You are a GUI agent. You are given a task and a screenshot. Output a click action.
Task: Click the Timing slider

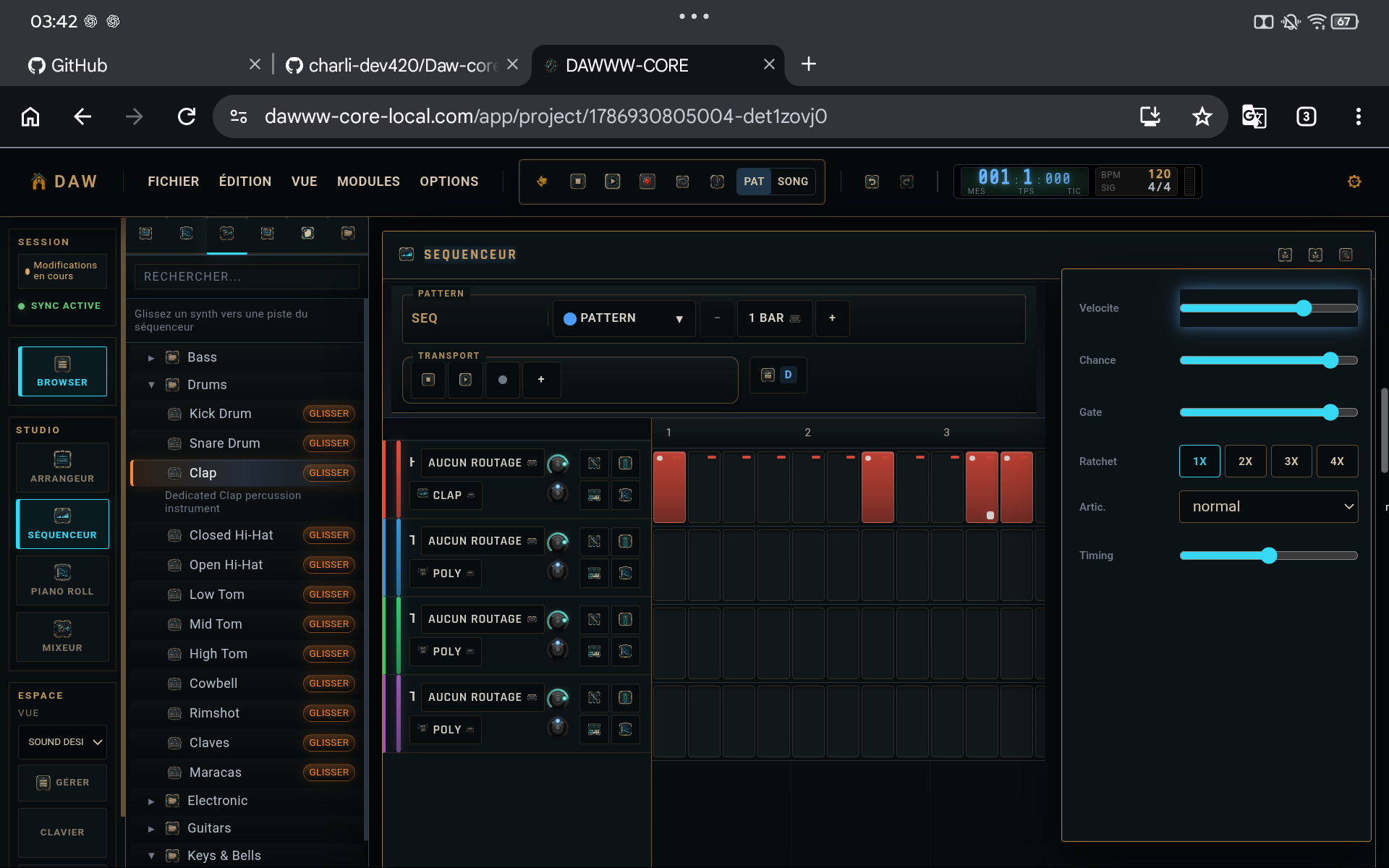(x=1268, y=556)
